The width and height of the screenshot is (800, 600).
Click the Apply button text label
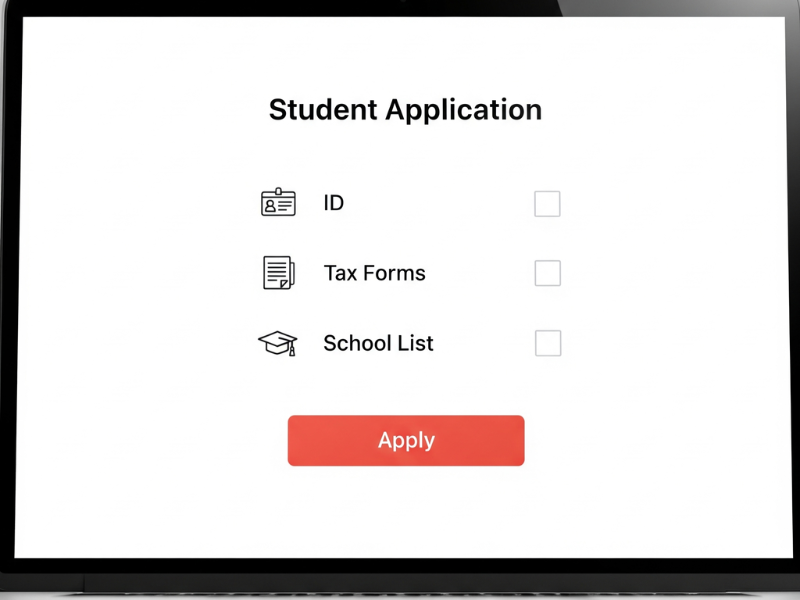click(406, 440)
